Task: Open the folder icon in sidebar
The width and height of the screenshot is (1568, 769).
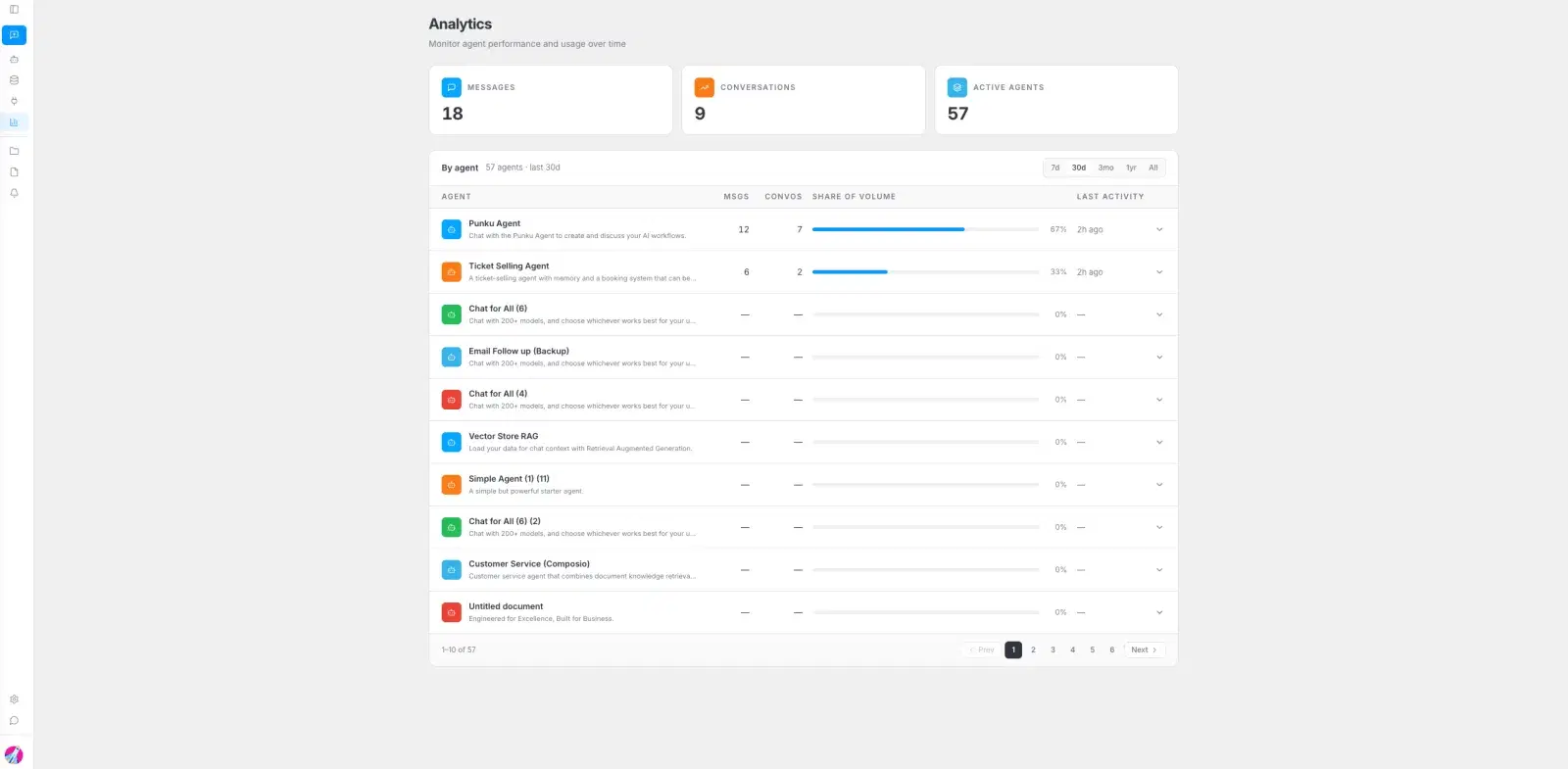Action: tap(14, 151)
